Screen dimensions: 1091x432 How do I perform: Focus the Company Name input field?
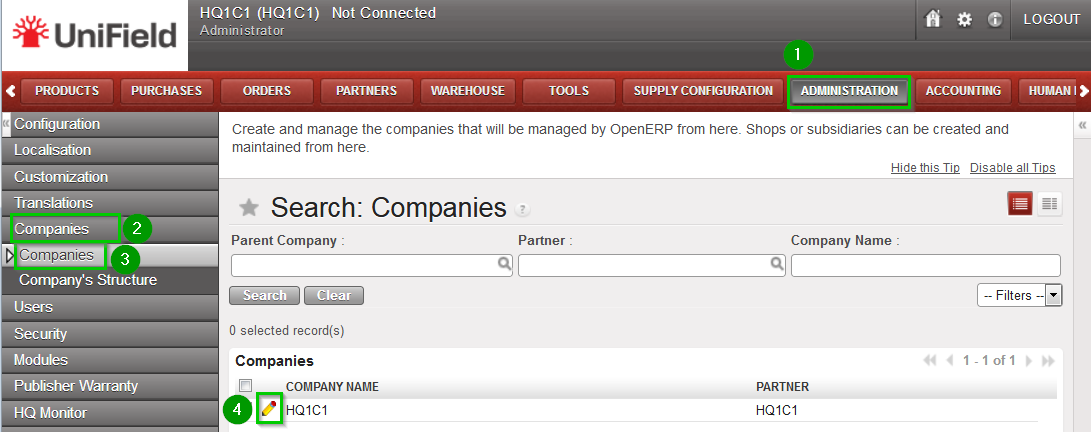(x=925, y=265)
